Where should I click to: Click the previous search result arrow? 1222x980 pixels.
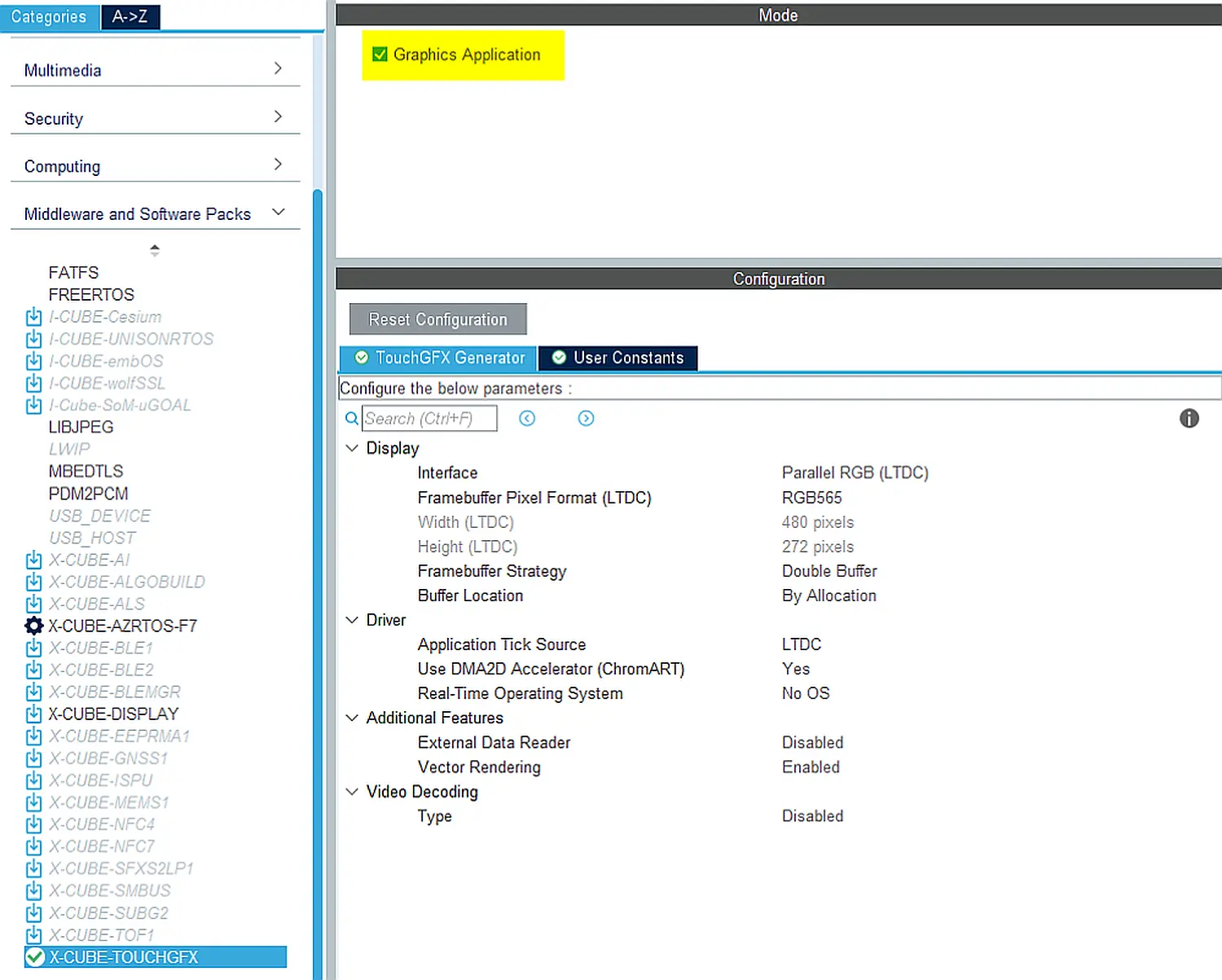pyautogui.click(x=527, y=419)
